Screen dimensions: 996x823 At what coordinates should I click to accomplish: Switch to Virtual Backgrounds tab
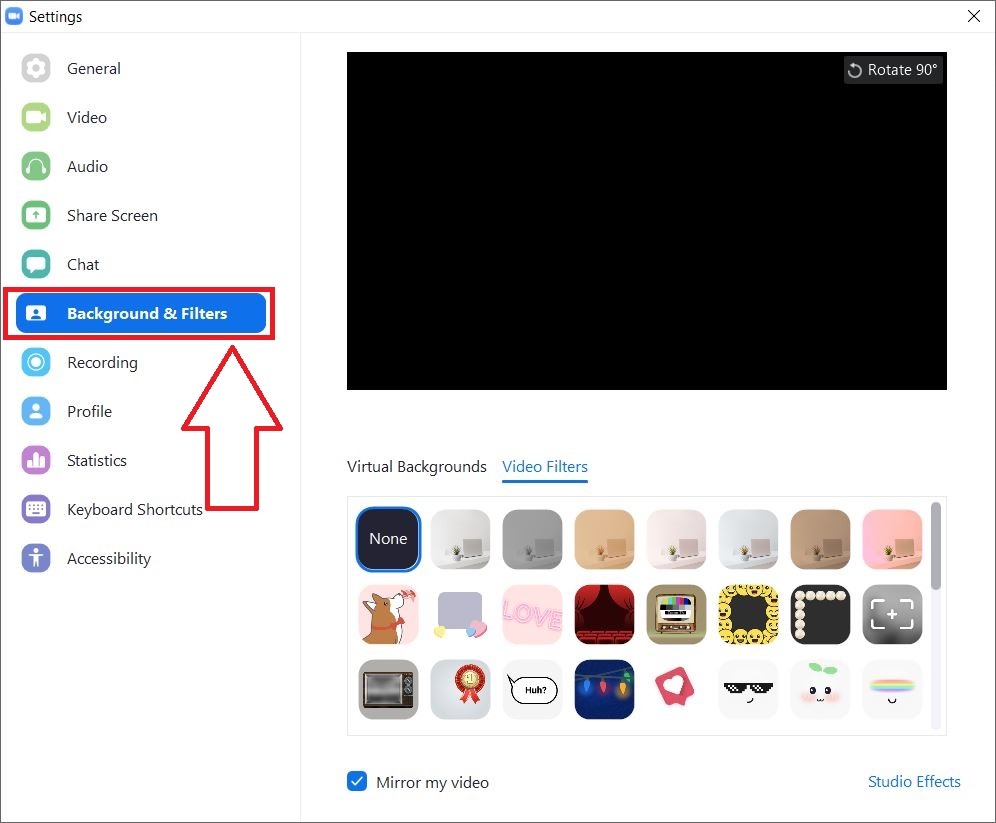pos(416,466)
